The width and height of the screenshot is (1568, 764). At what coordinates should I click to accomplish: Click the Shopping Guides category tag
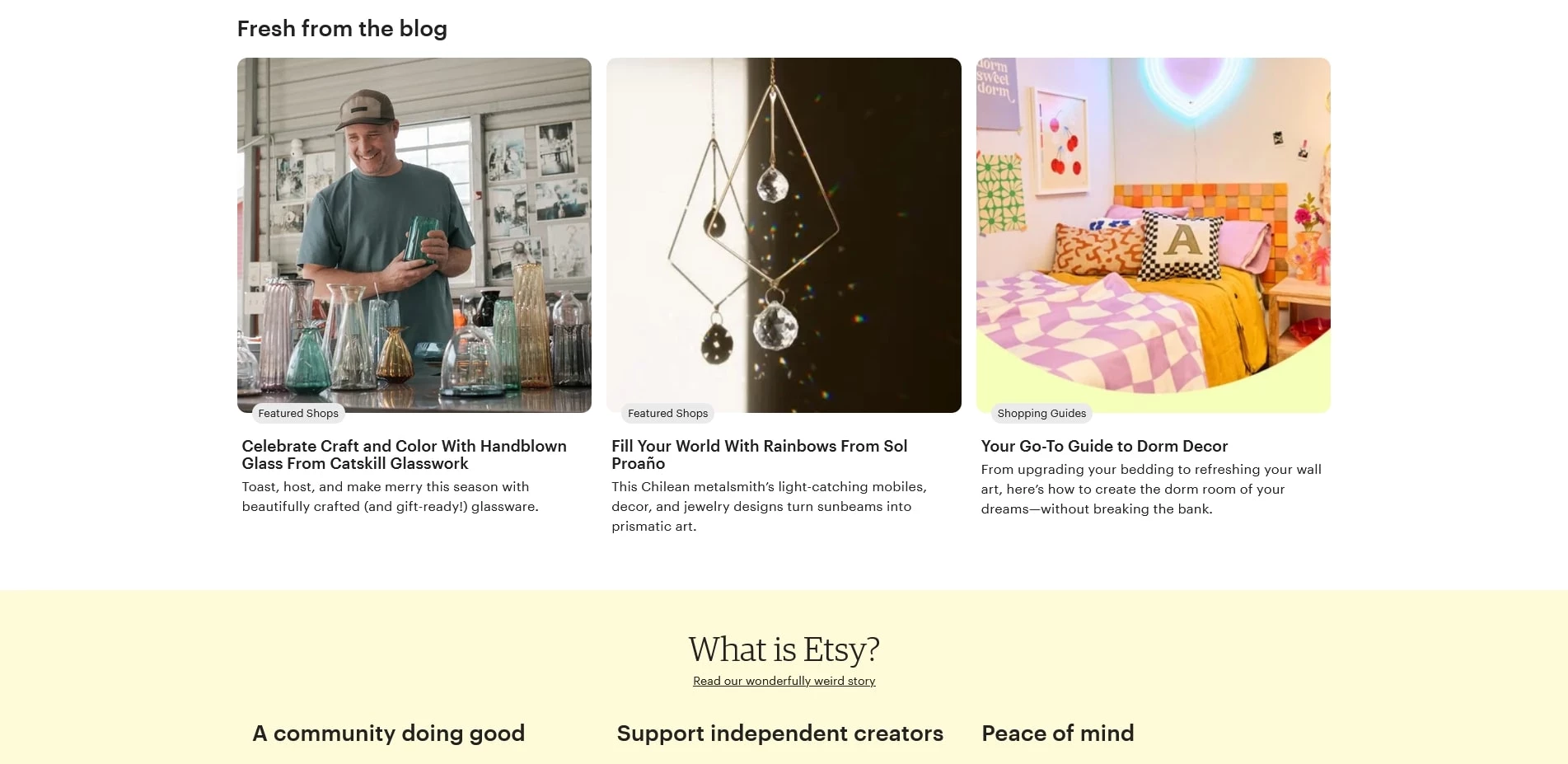point(1041,413)
